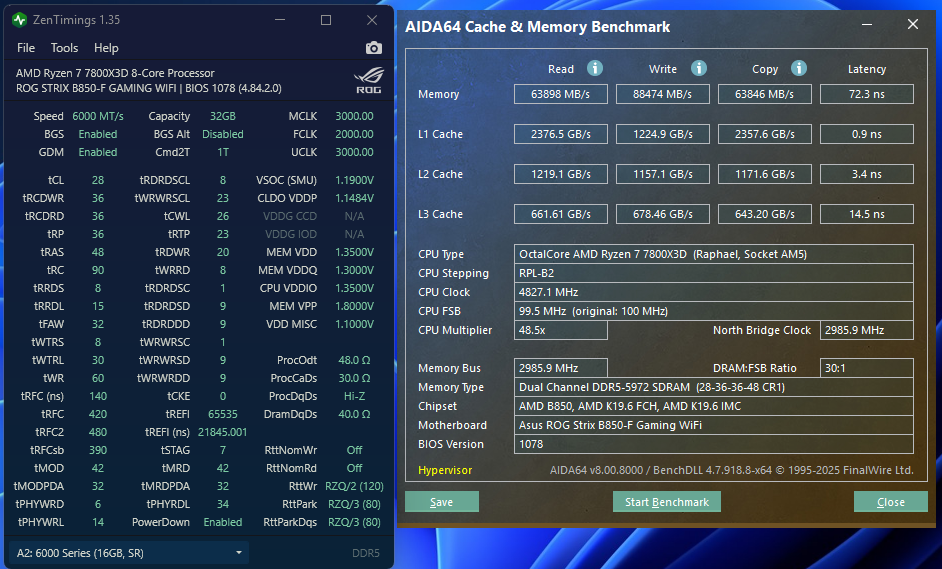Click the BIOS Version 1078 field

(x=714, y=444)
